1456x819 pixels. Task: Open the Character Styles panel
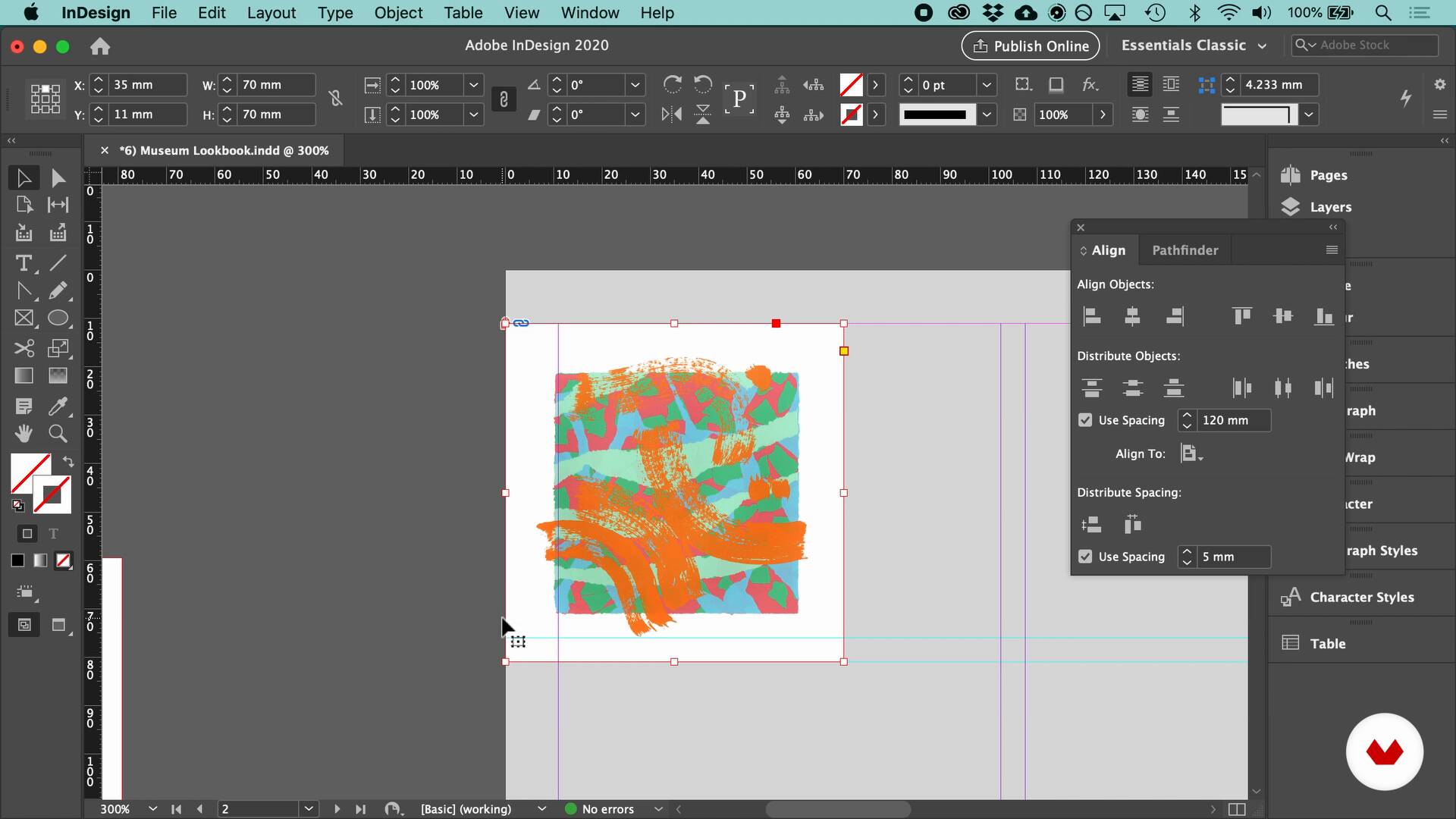click(1361, 598)
